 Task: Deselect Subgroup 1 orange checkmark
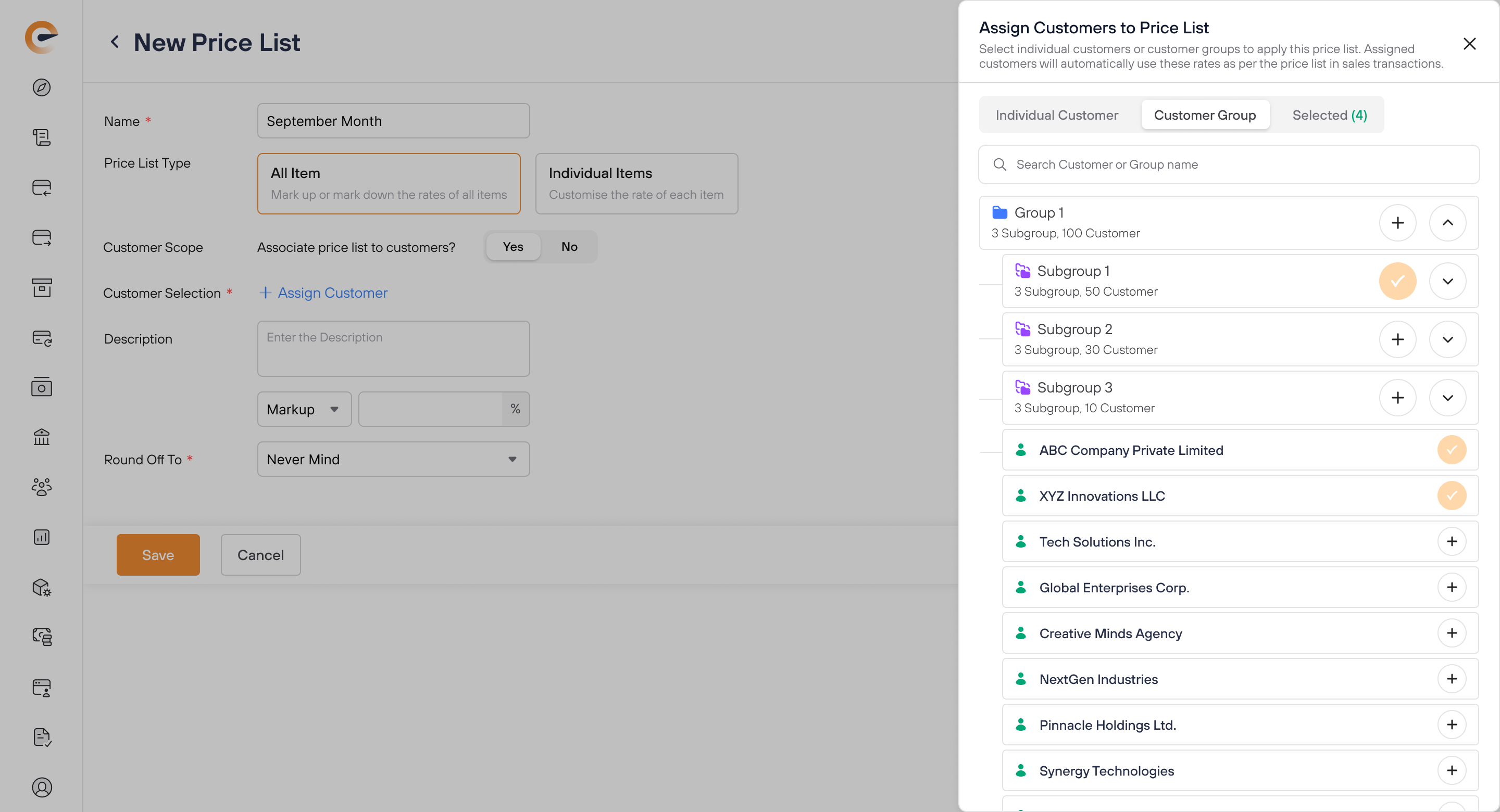tap(1397, 281)
